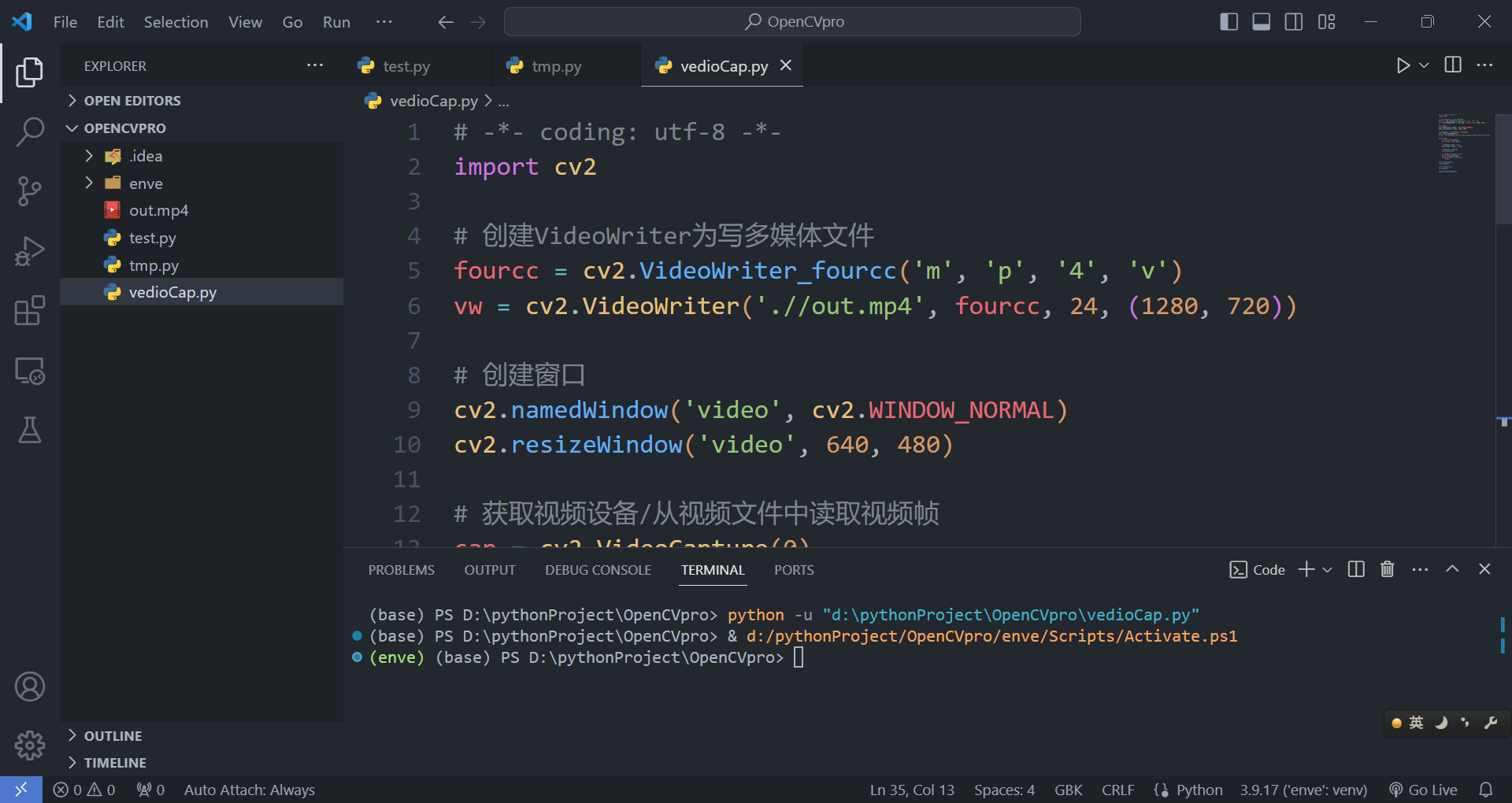Customize layout icon in title bar
1512x803 pixels.
(x=1327, y=22)
